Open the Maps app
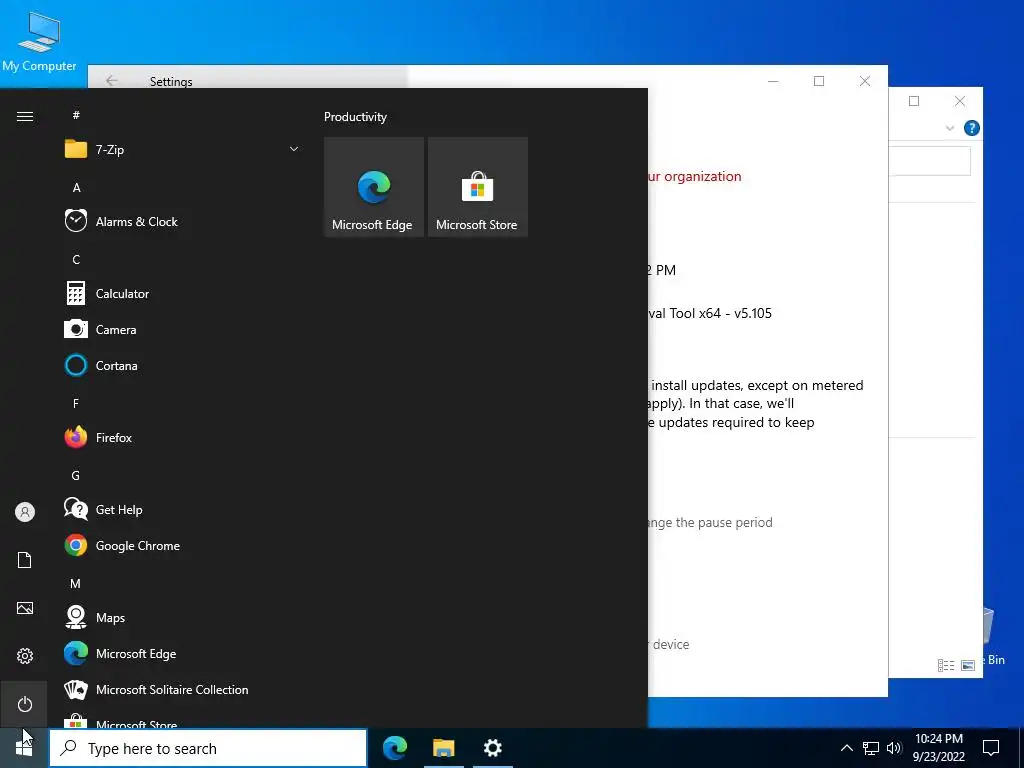Screen dimensions: 1024x768 click(x=182, y=618)
